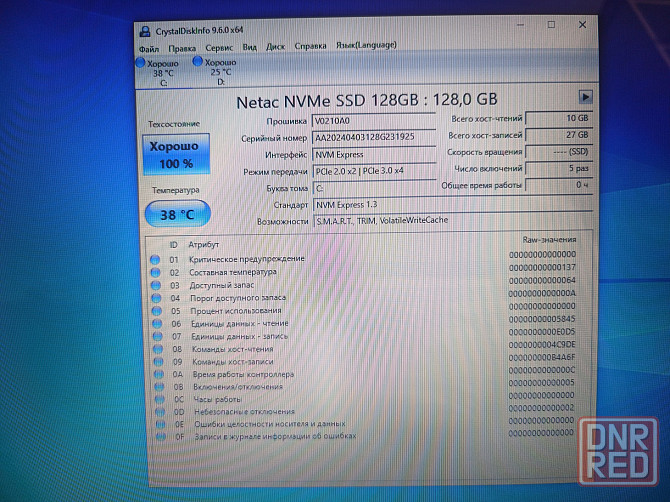Click the CrystalDiskInfo title bar icon
Image resolution: width=670 pixels, height=502 pixels.
(145, 31)
